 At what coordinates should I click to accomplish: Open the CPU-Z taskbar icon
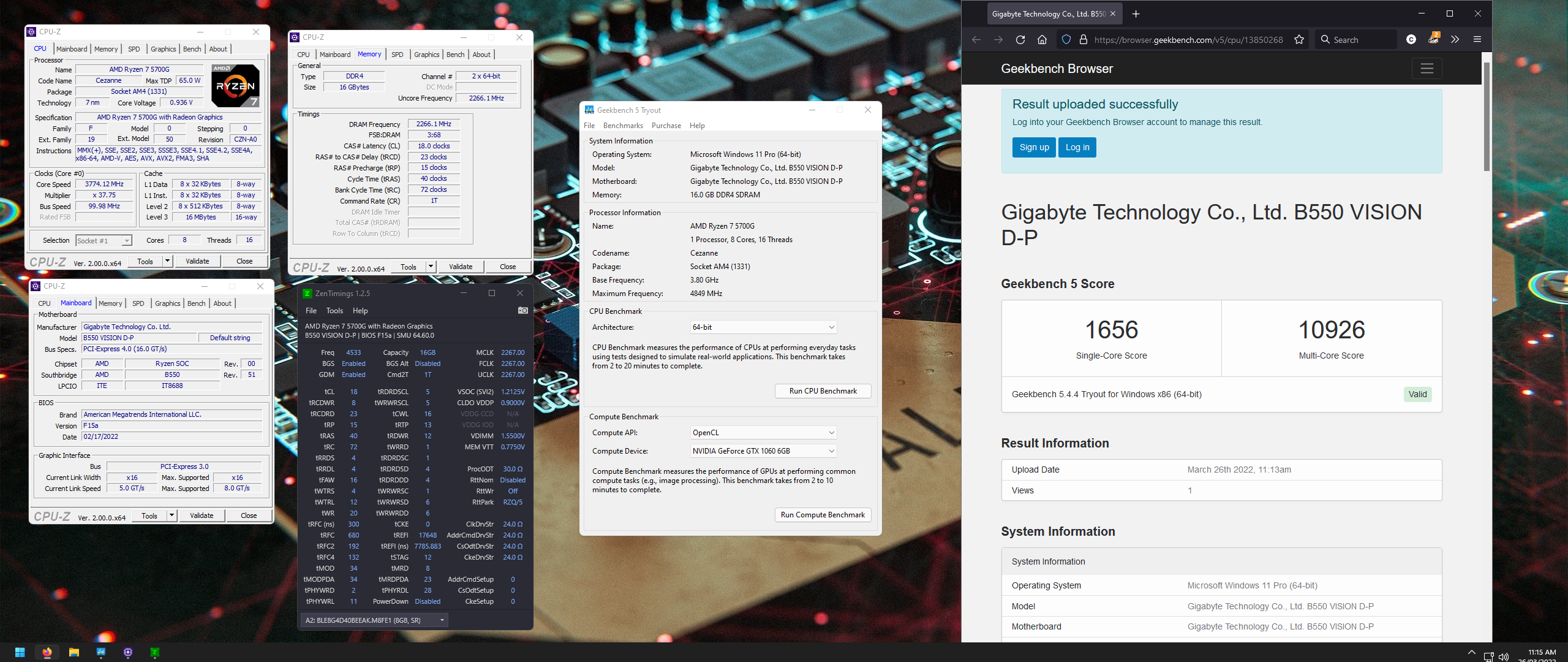[128, 652]
